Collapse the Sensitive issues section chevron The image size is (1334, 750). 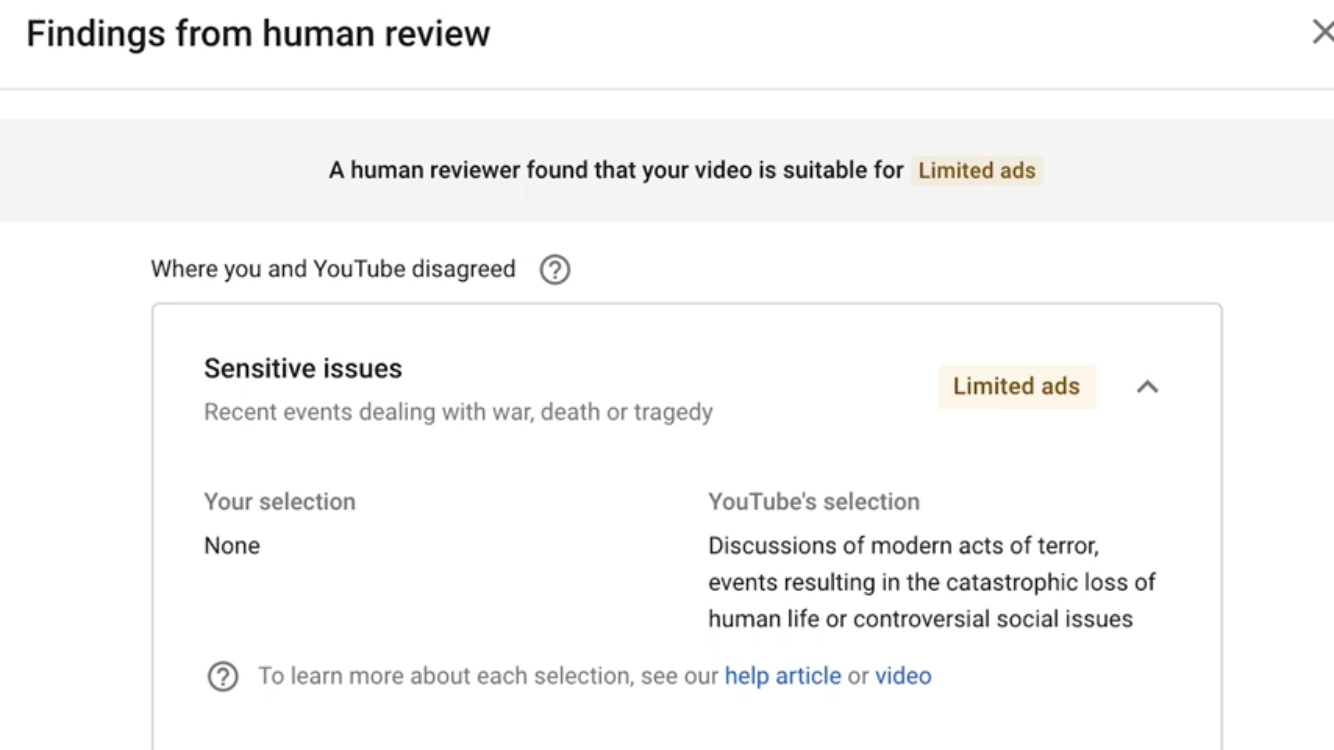[x=1147, y=387]
